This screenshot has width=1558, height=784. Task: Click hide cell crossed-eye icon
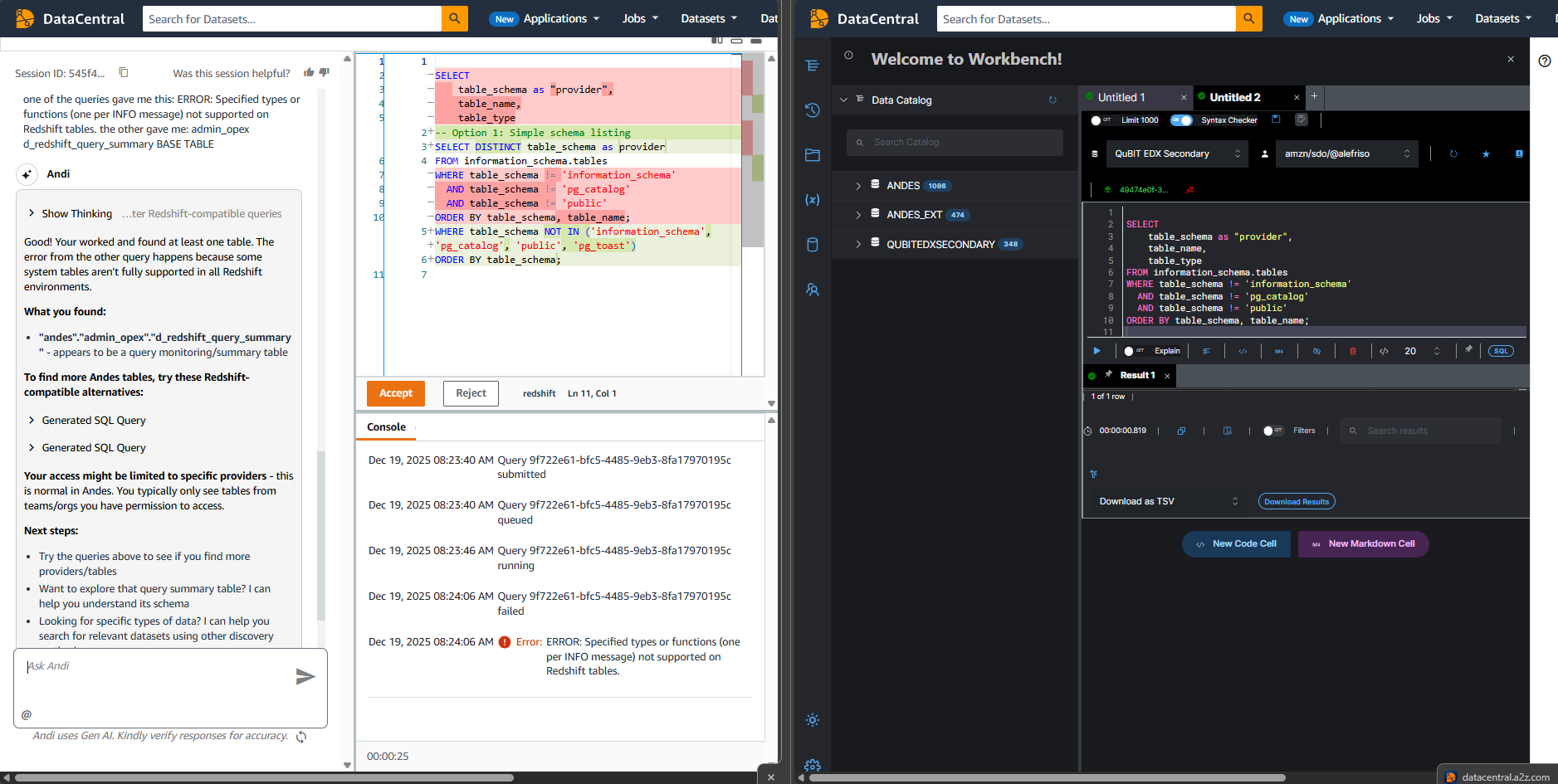coord(1316,351)
